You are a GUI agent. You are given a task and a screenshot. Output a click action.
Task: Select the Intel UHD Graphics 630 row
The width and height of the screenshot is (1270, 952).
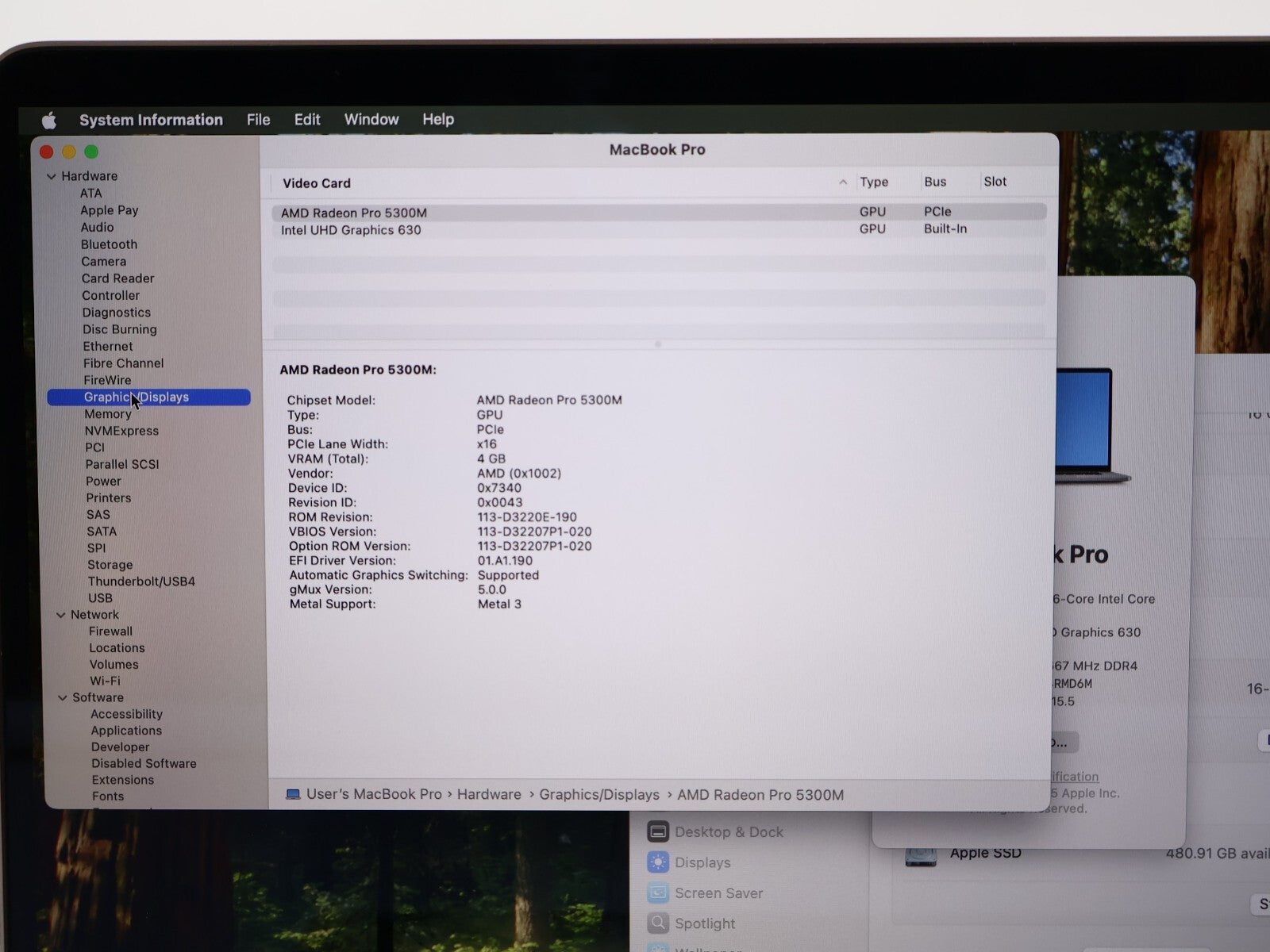[659, 229]
